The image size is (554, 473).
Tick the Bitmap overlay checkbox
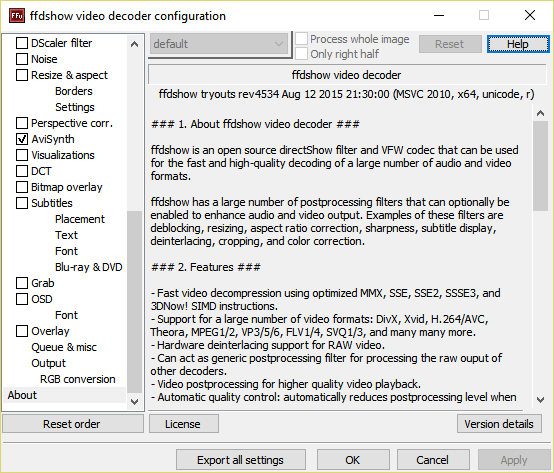coord(22,187)
